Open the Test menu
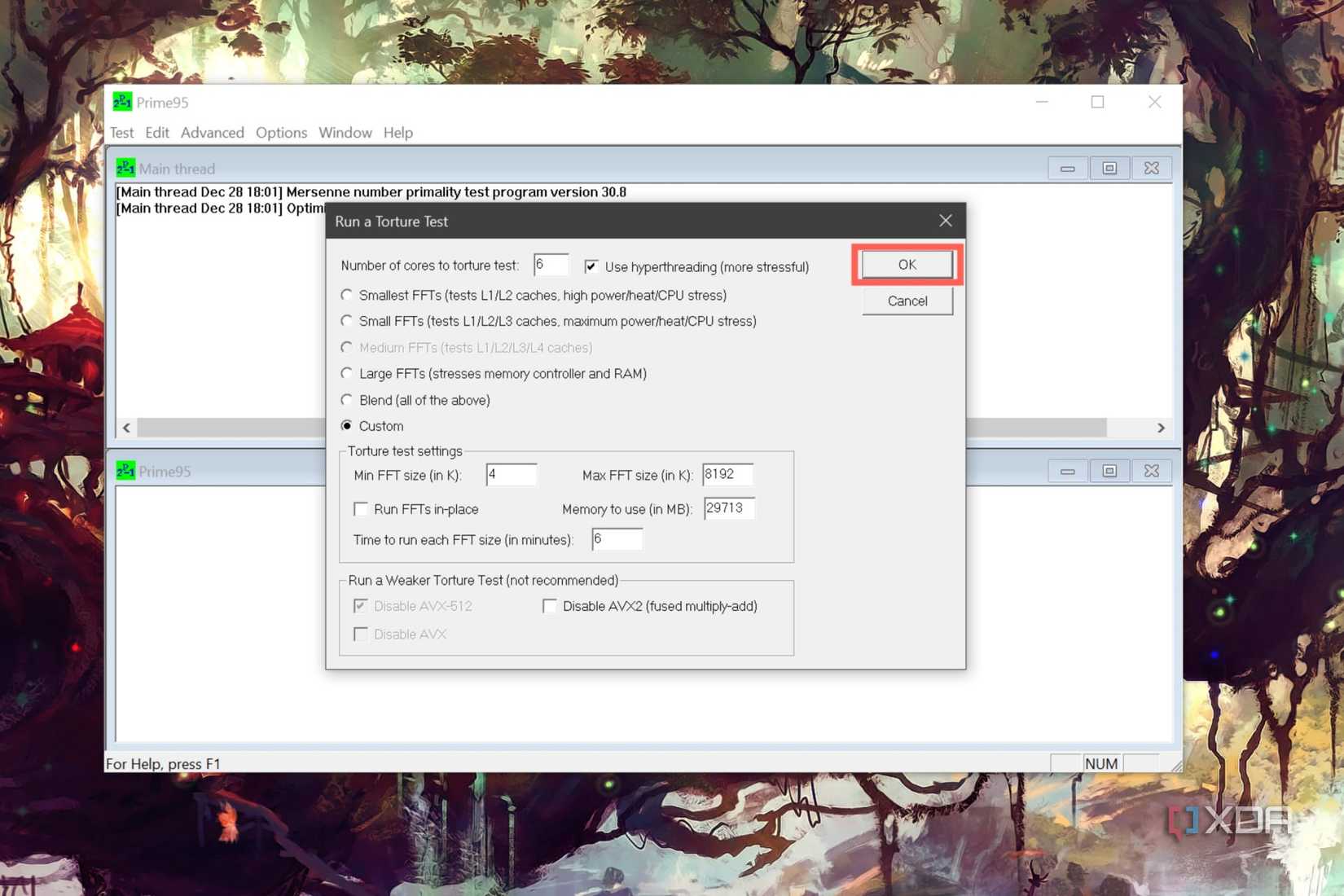 pyautogui.click(x=121, y=133)
